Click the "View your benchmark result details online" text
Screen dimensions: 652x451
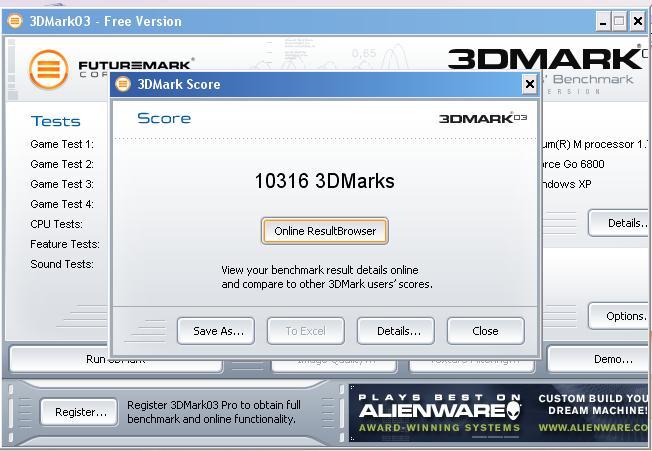point(320,270)
